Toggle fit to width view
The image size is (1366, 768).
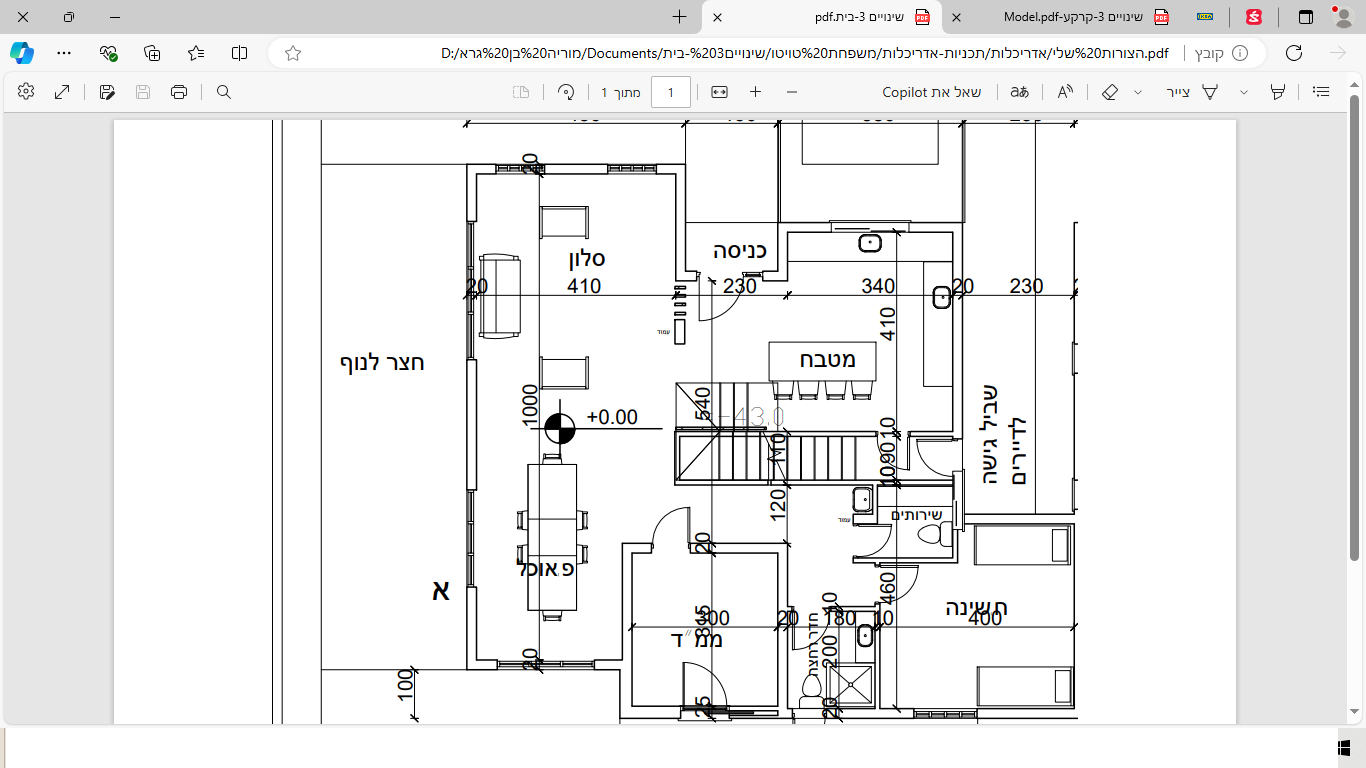[719, 92]
